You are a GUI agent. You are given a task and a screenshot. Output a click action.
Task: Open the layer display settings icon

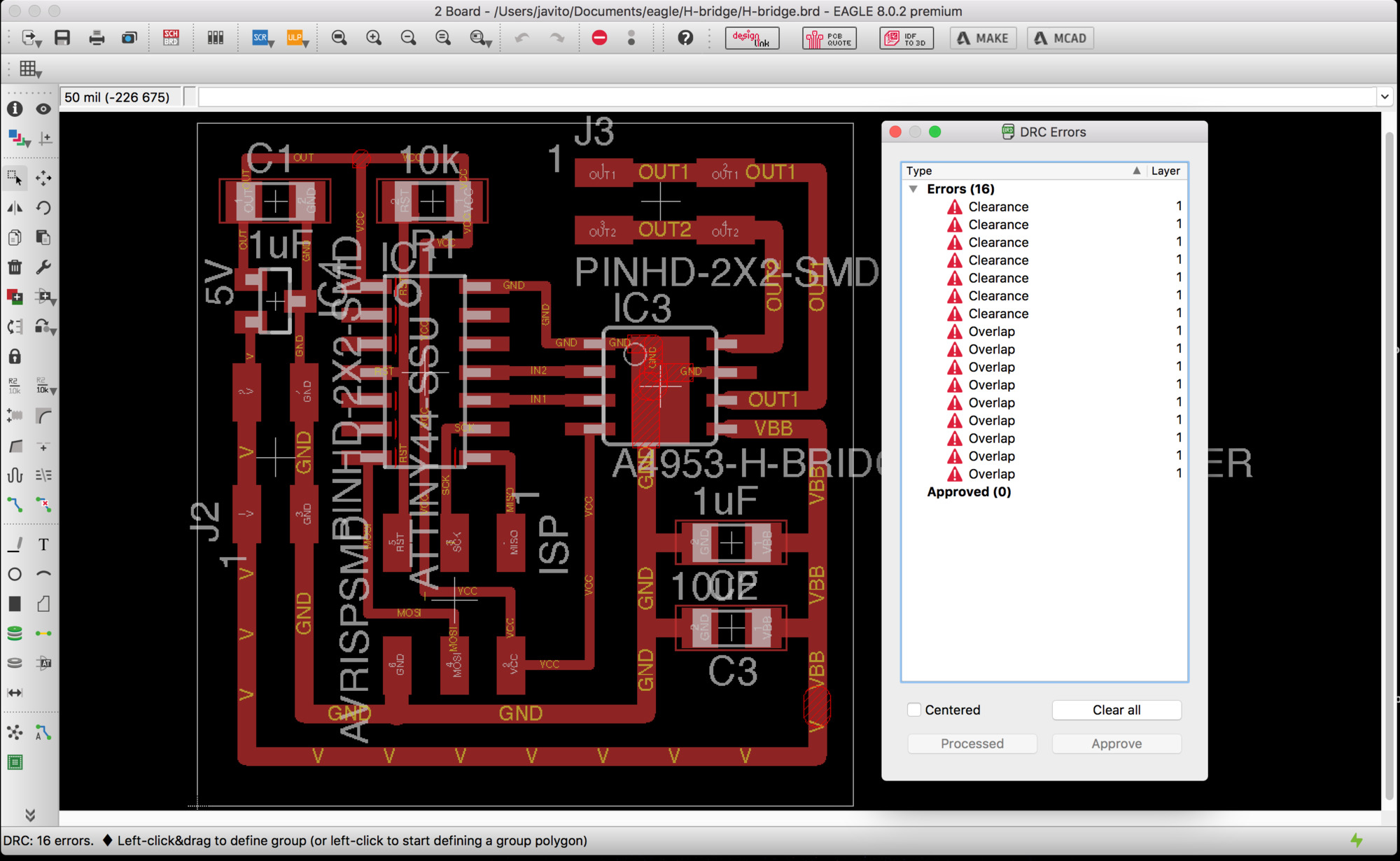18,139
